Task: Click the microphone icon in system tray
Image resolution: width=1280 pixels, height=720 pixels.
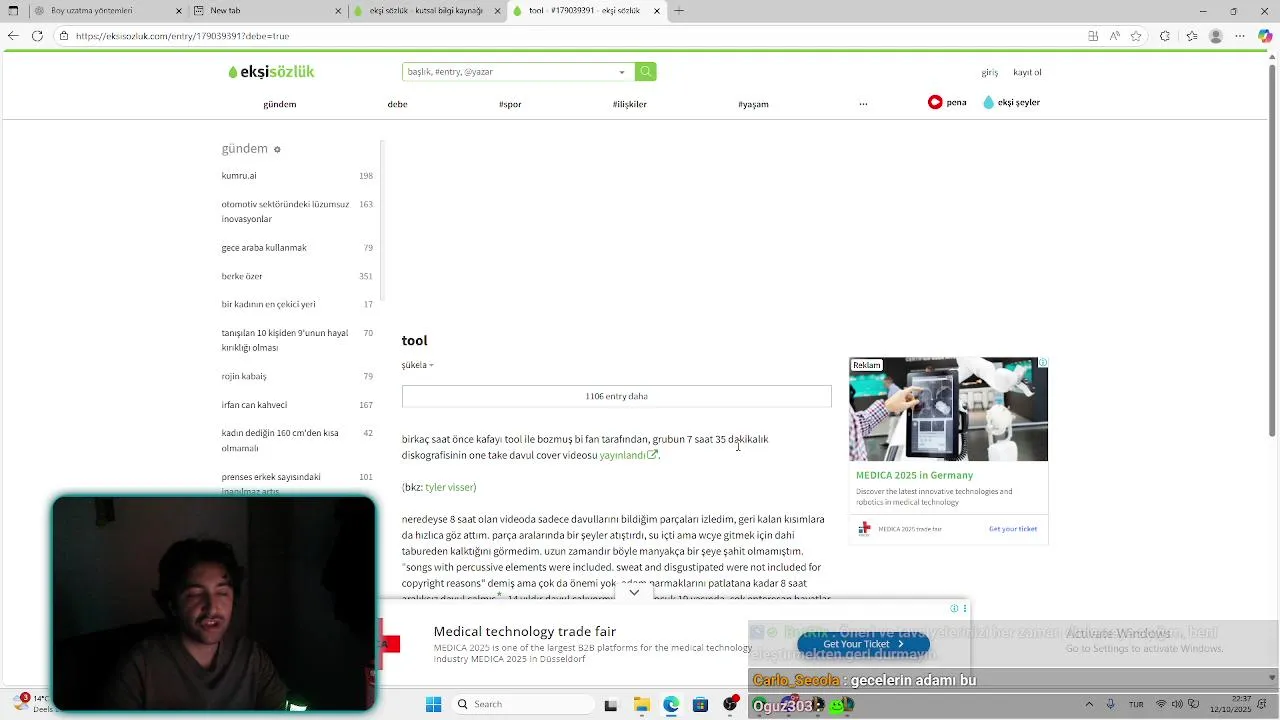Action: click(1110, 705)
